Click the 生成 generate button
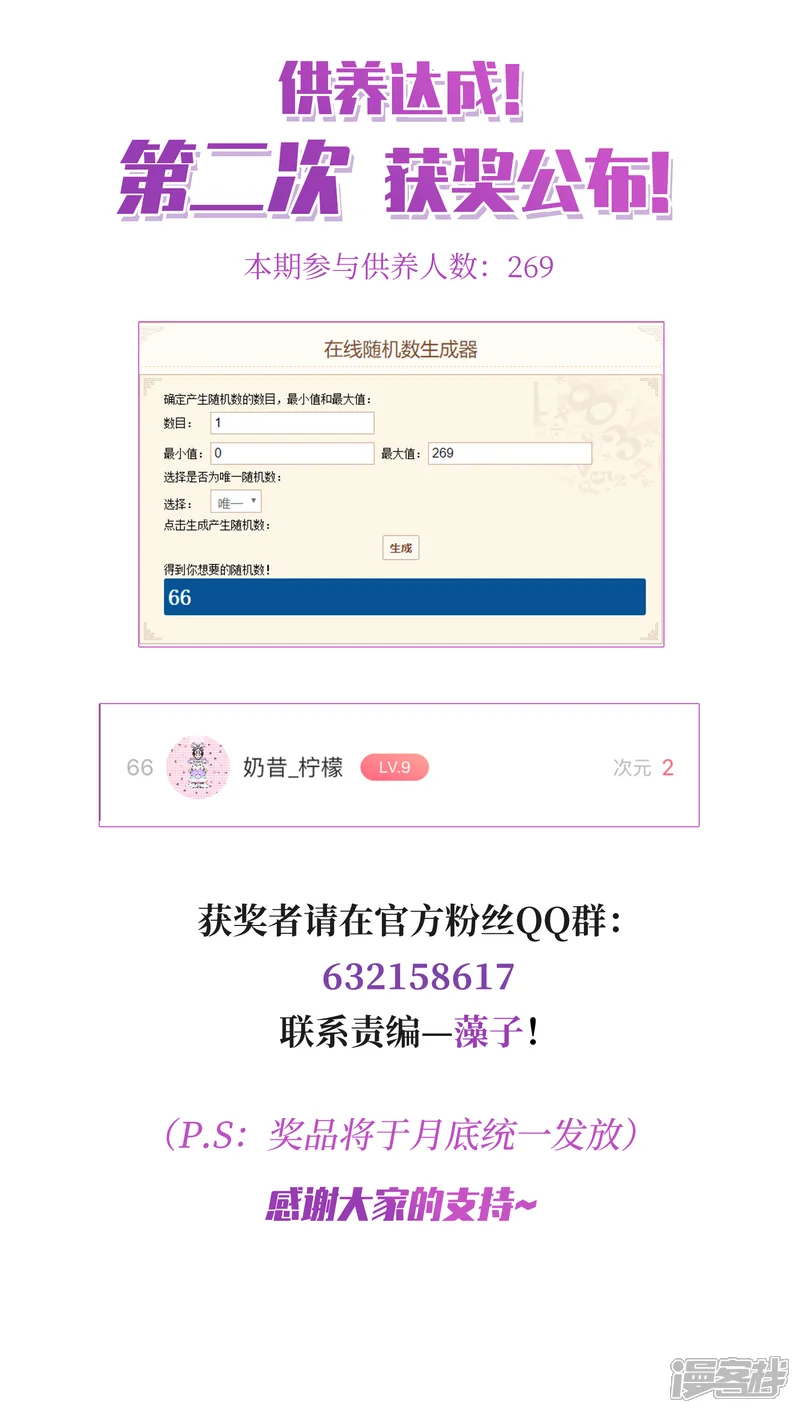The image size is (800, 1413). coord(400,548)
